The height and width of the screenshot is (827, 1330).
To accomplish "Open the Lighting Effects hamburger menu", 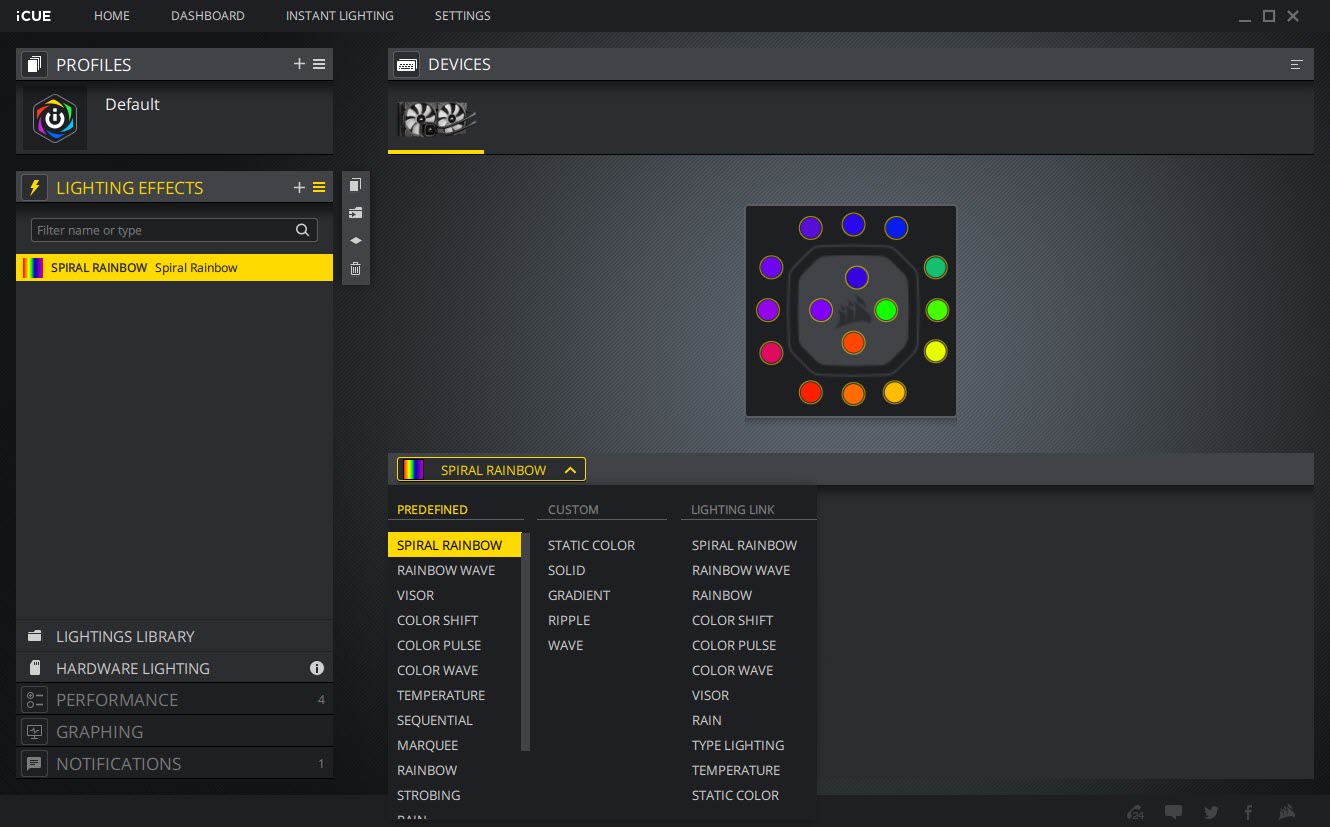I will 319,187.
